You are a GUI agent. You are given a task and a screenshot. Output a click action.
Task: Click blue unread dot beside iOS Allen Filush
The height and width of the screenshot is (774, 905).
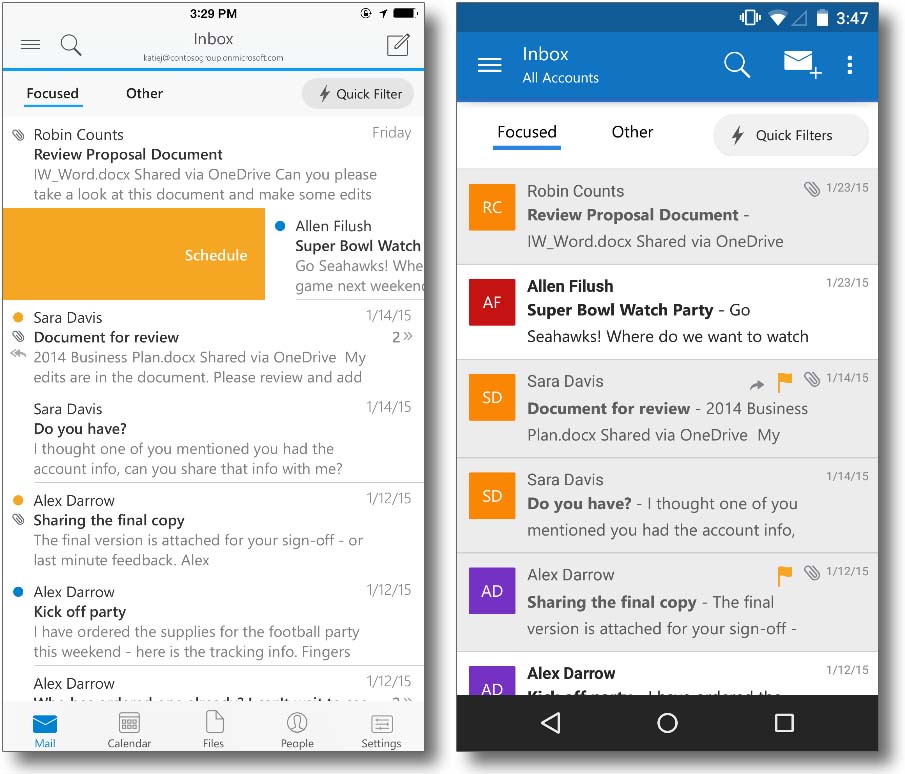[280, 226]
